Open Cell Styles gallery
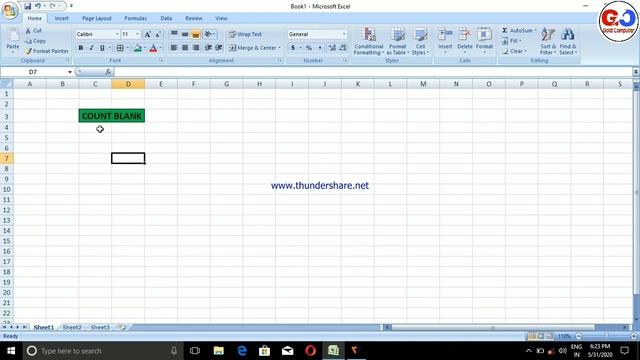This screenshot has width=640, height=360. 420,41
